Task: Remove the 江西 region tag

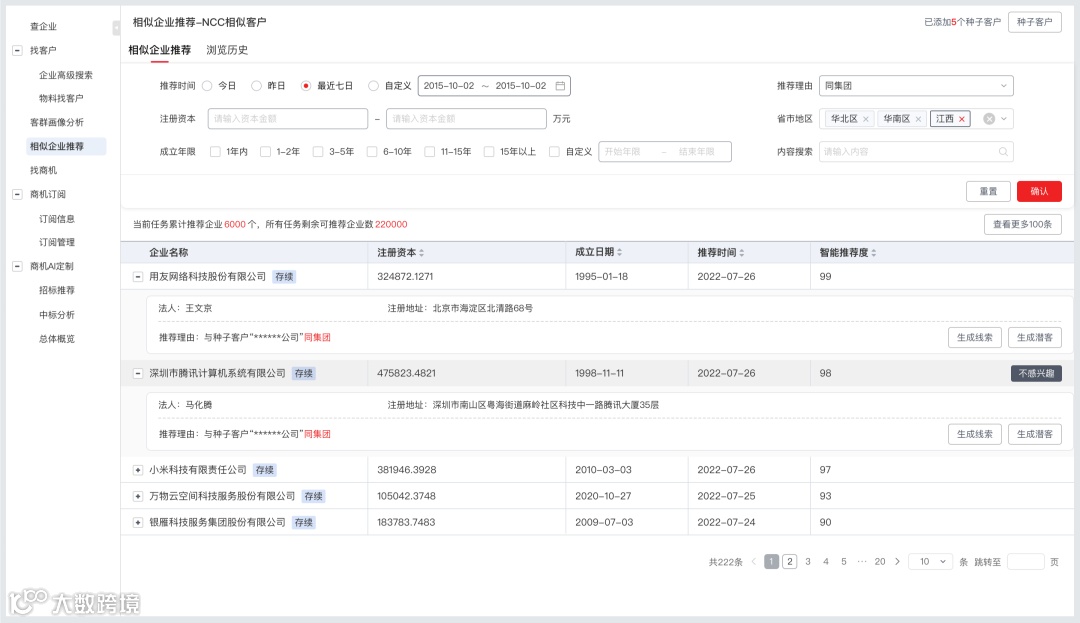Action: point(962,119)
